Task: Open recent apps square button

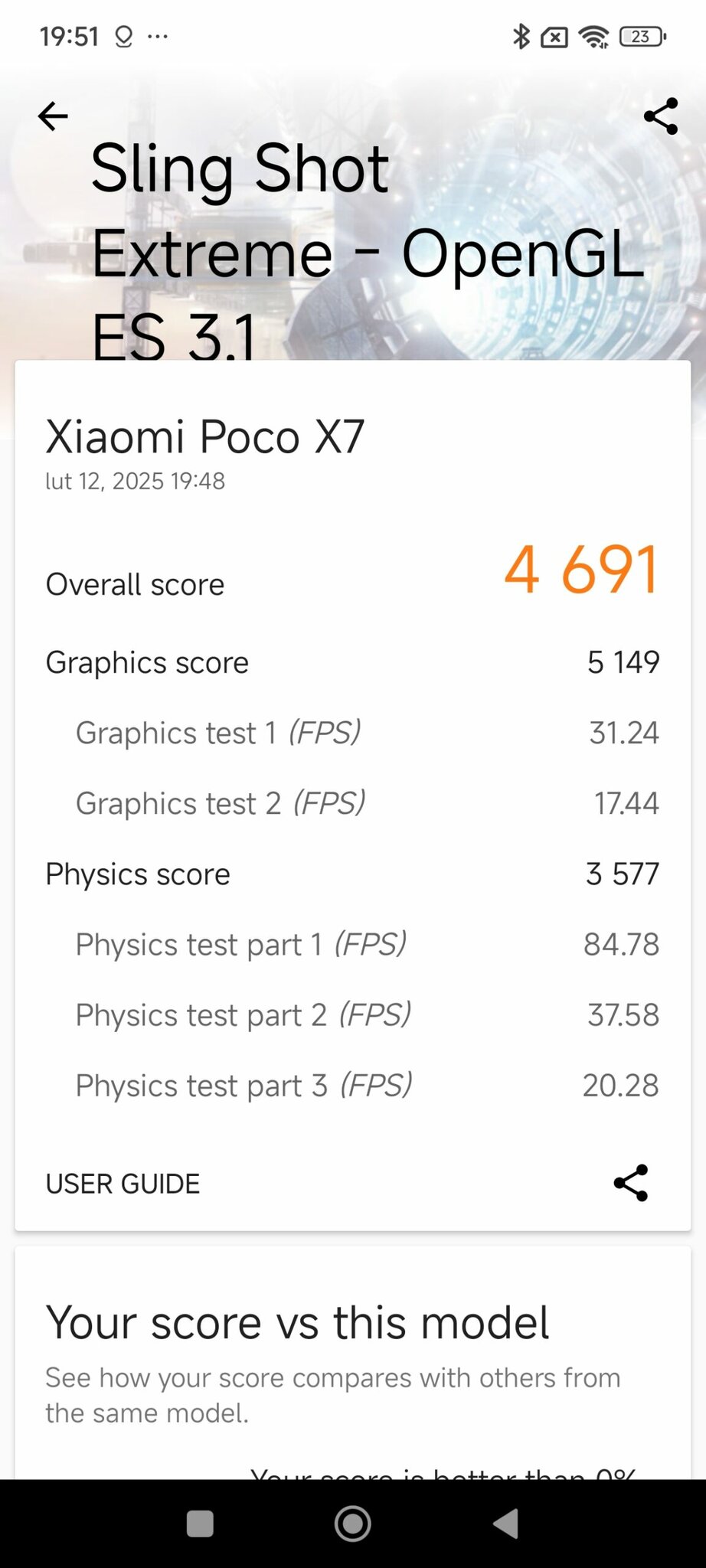Action: tap(200, 1523)
